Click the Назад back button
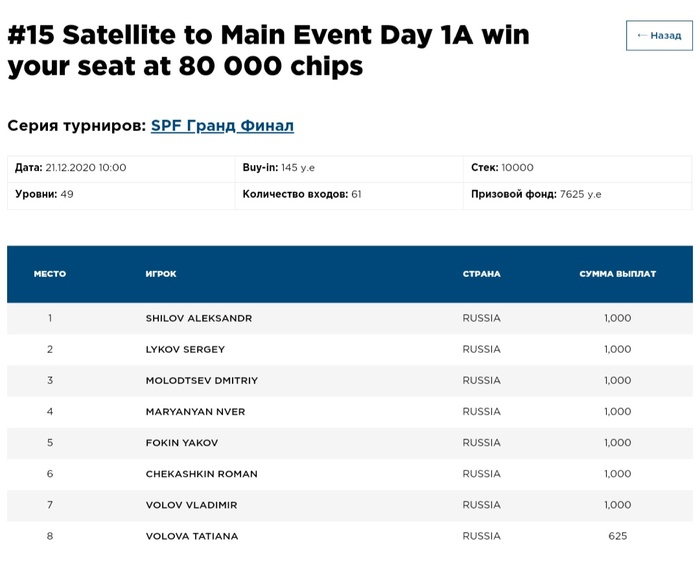The width and height of the screenshot is (700, 576). (x=659, y=35)
